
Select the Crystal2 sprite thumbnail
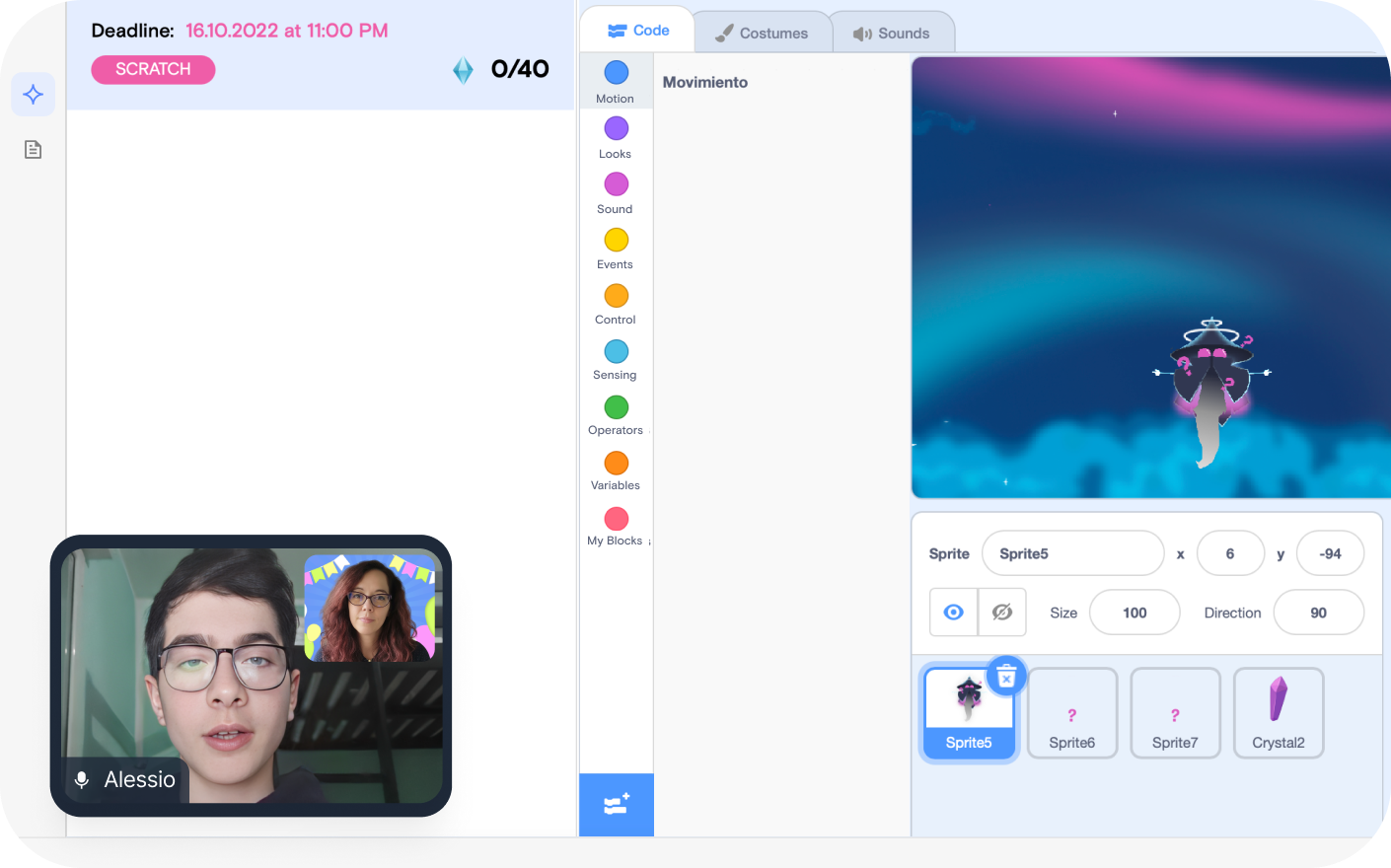[x=1278, y=712]
